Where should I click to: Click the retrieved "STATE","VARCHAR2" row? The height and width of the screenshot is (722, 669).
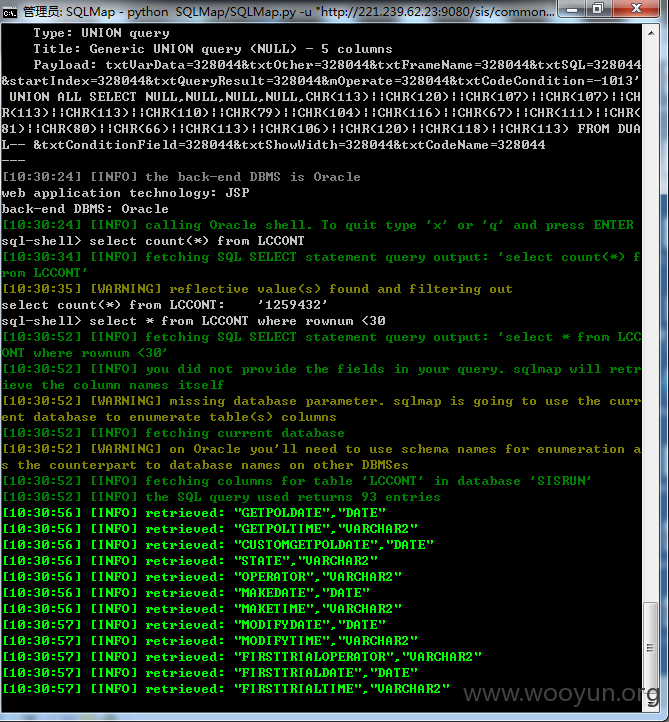[x=190, y=561]
